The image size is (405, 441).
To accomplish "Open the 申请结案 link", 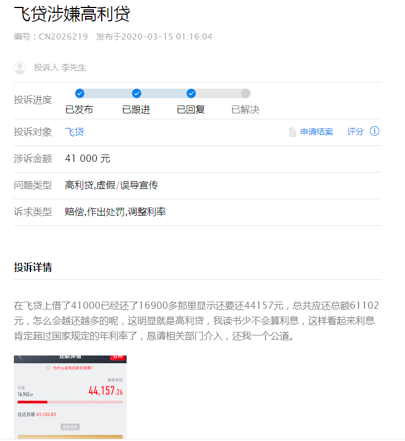I will (x=317, y=132).
